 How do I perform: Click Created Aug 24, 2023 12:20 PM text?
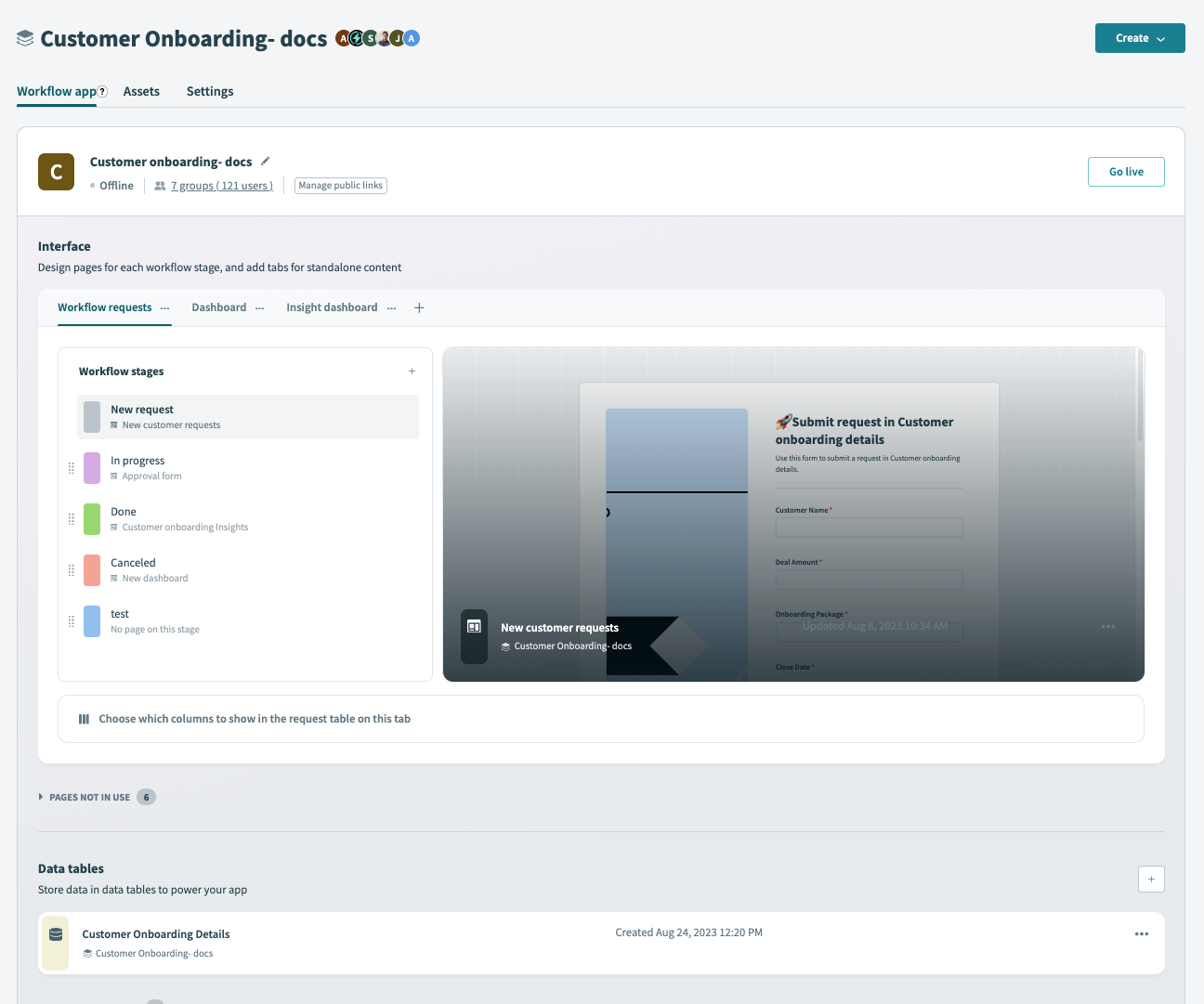click(x=688, y=932)
